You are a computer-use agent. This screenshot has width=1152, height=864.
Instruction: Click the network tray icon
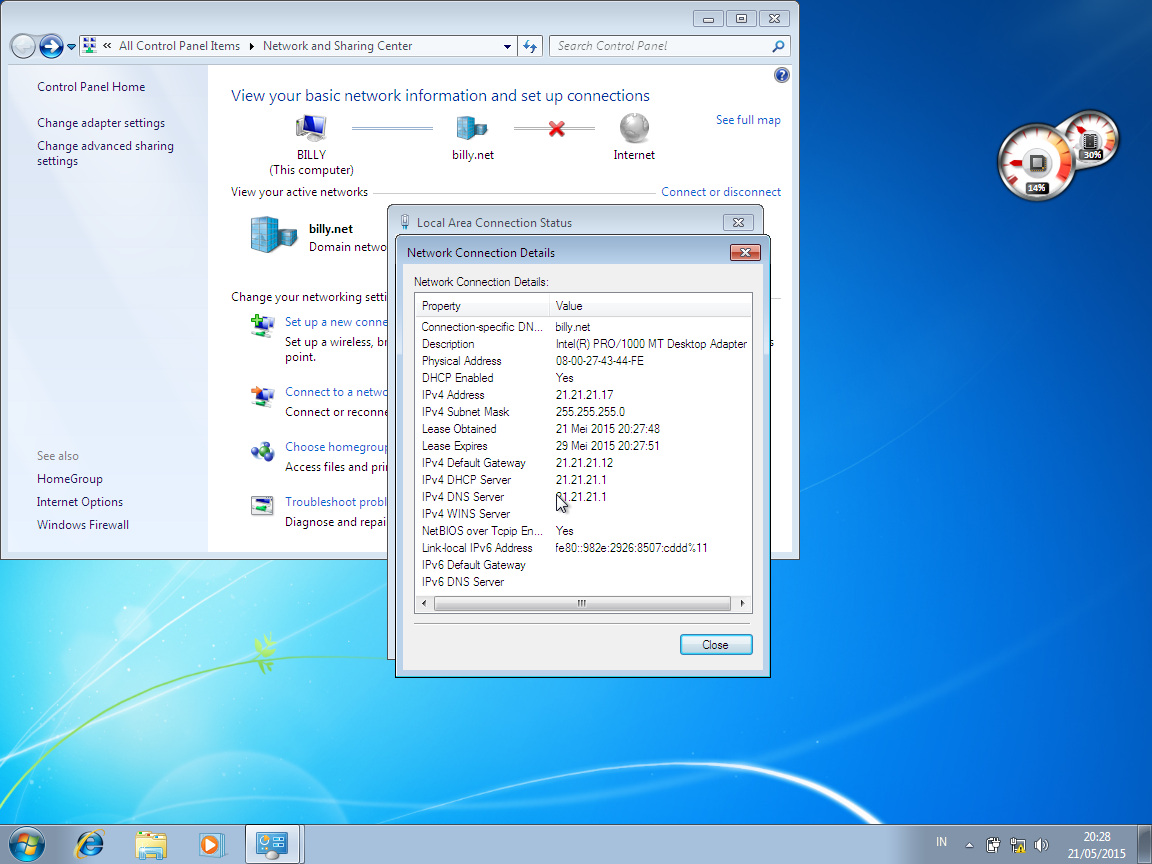tap(1018, 845)
